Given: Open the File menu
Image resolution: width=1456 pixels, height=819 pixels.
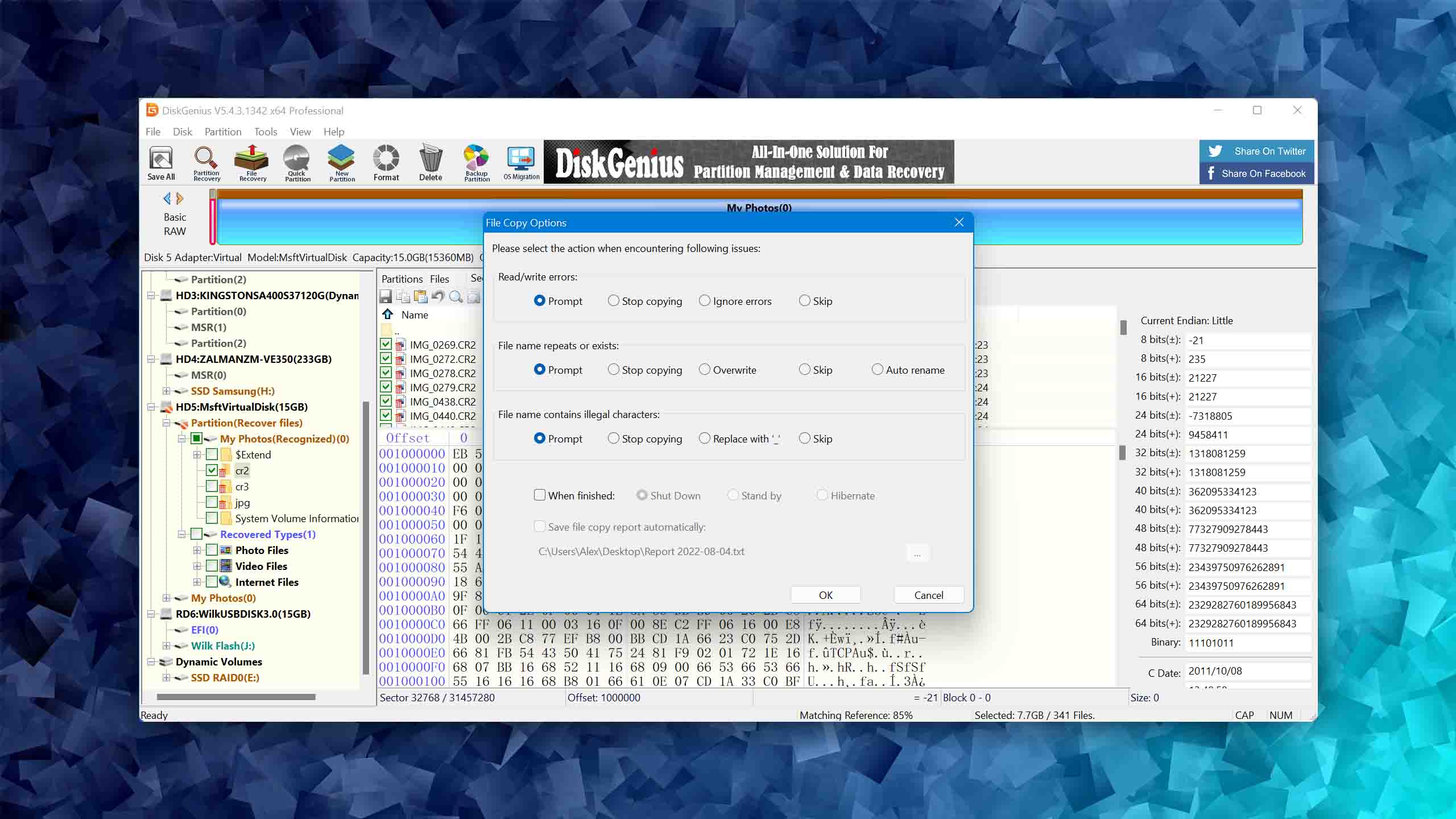Looking at the screenshot, I should point(153,131).
